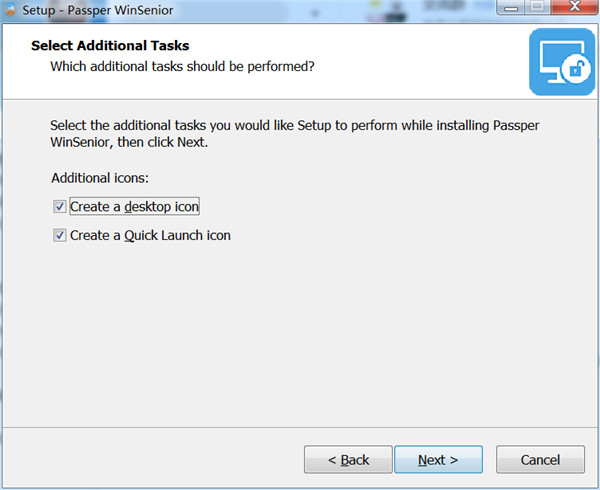
Task: Click the "Create a Quick Launch icon" label
Action: [150, 235]
